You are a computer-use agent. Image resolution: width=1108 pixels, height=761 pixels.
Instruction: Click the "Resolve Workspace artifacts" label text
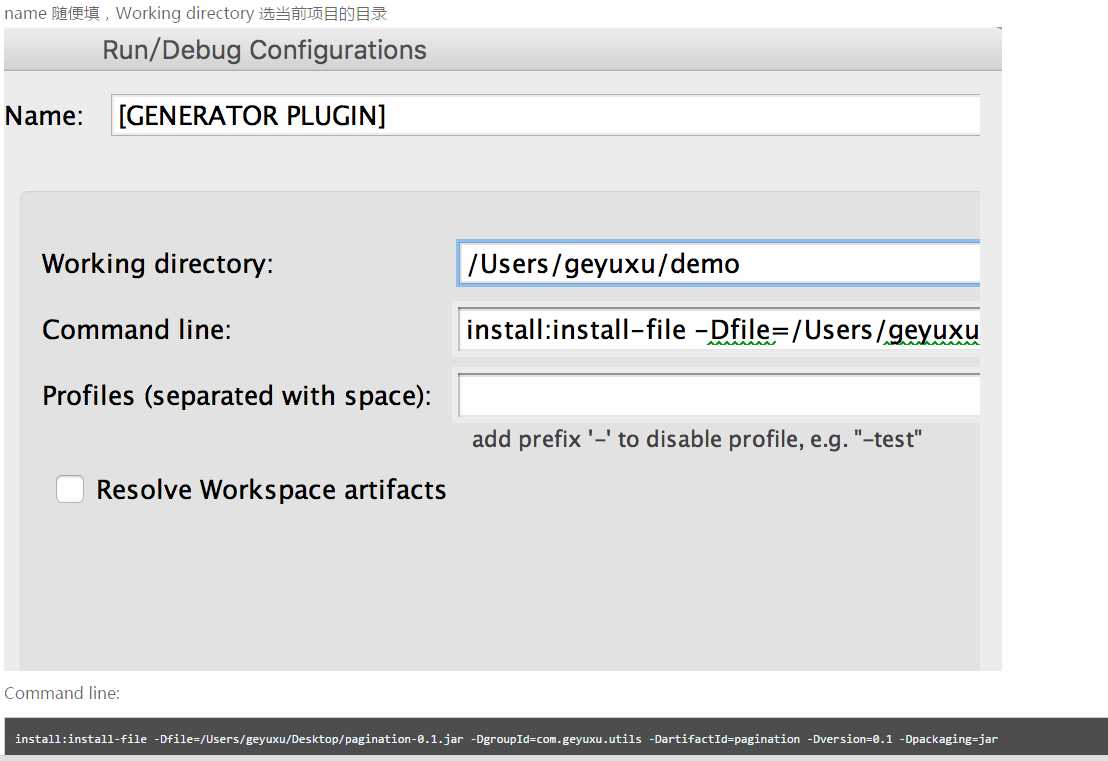coord(271,490)
